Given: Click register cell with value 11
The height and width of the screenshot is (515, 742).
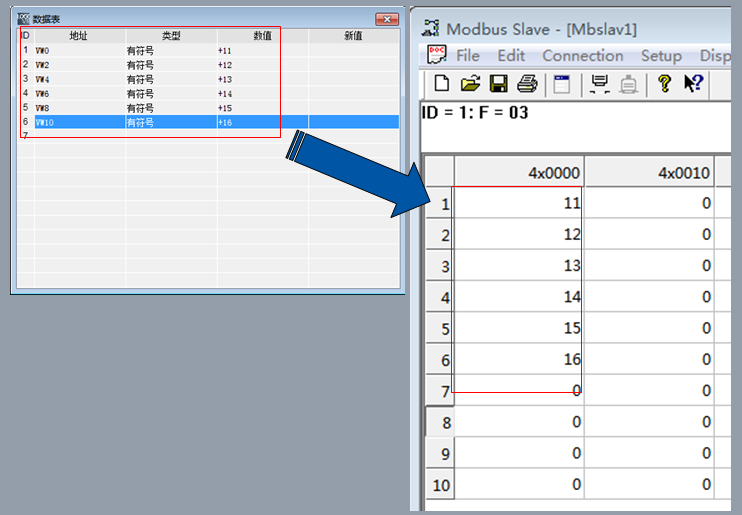Looking at the screenshot, I should coord(519,203).
